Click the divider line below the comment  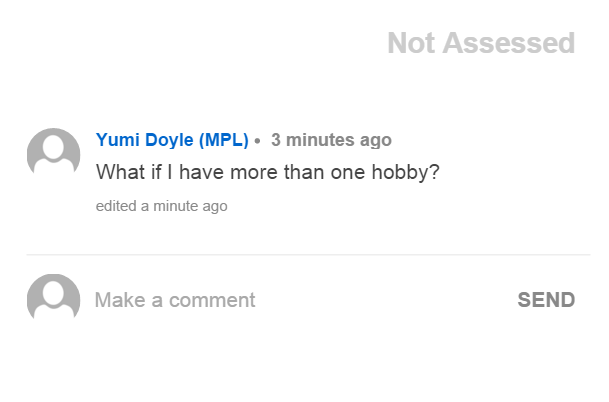(308, 255)
